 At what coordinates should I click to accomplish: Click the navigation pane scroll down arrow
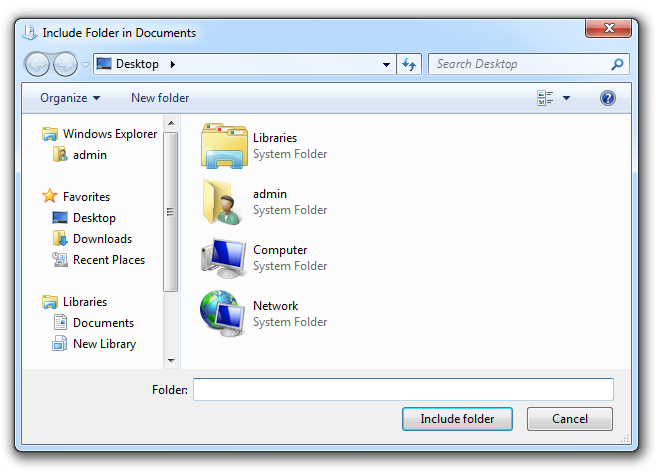coord(171,360)
